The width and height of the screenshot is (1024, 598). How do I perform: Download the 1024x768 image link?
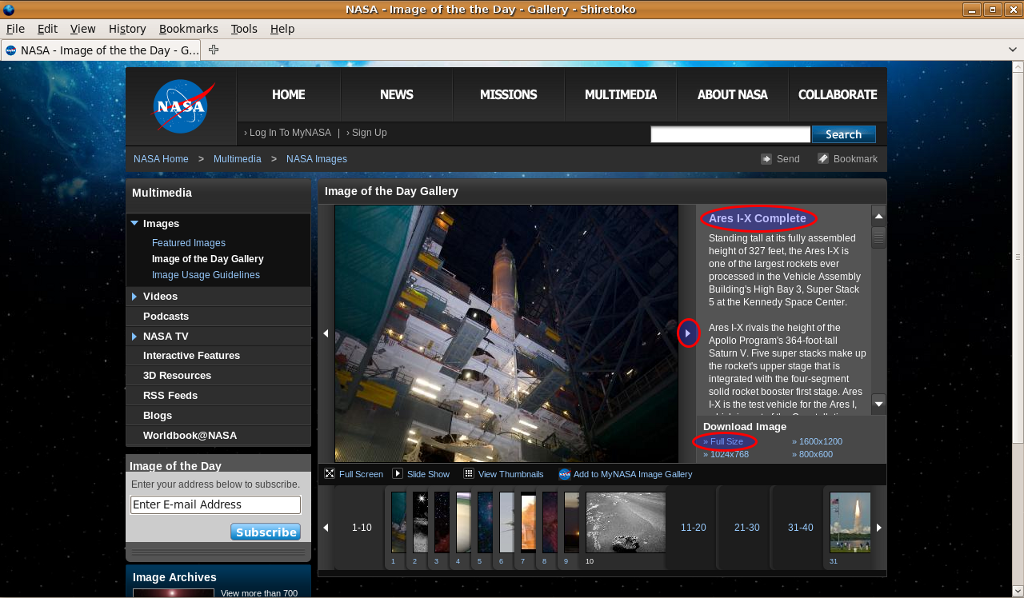(x=726, y=454)
